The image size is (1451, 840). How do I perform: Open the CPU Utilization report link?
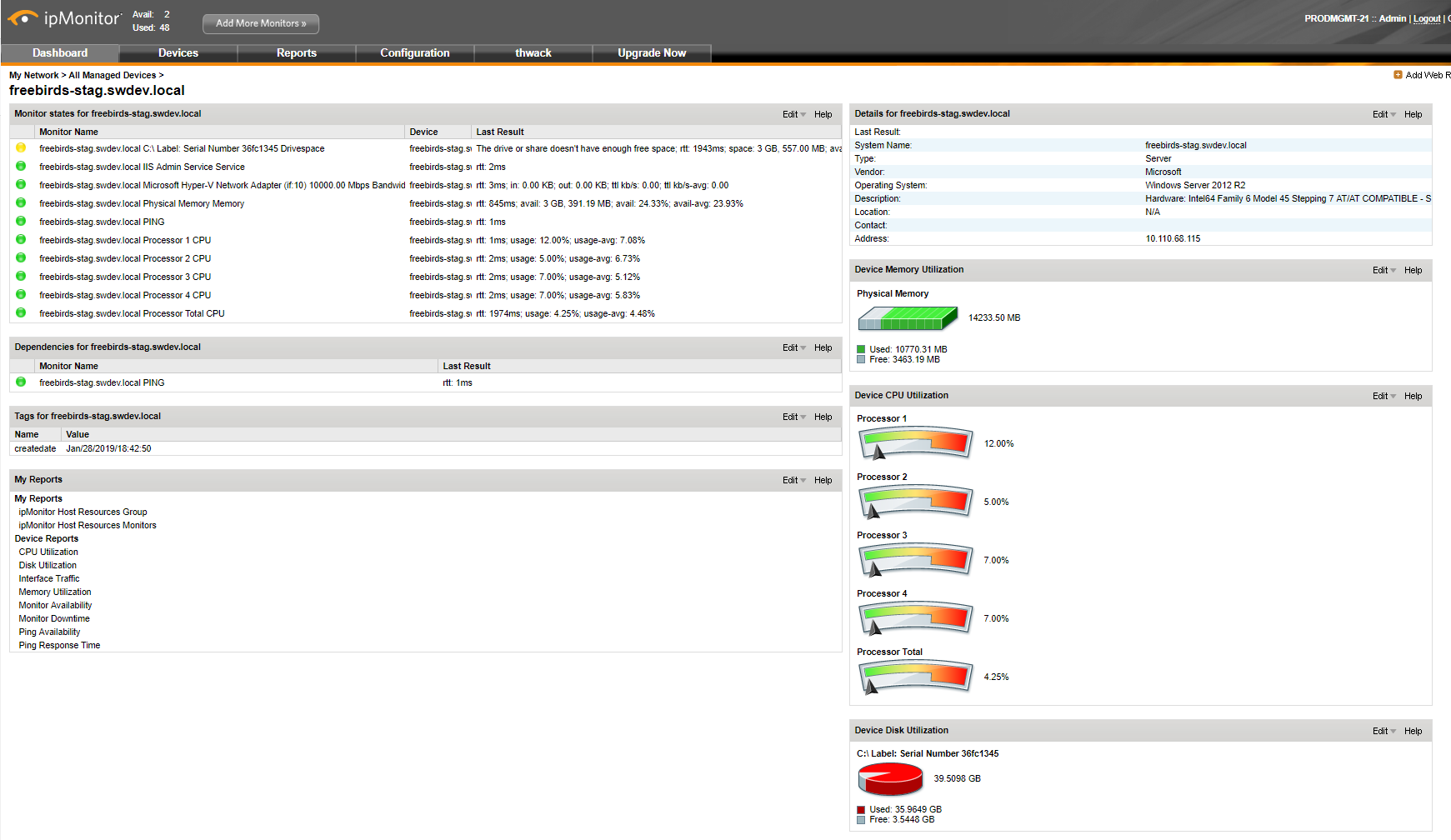tap(48, 552)
